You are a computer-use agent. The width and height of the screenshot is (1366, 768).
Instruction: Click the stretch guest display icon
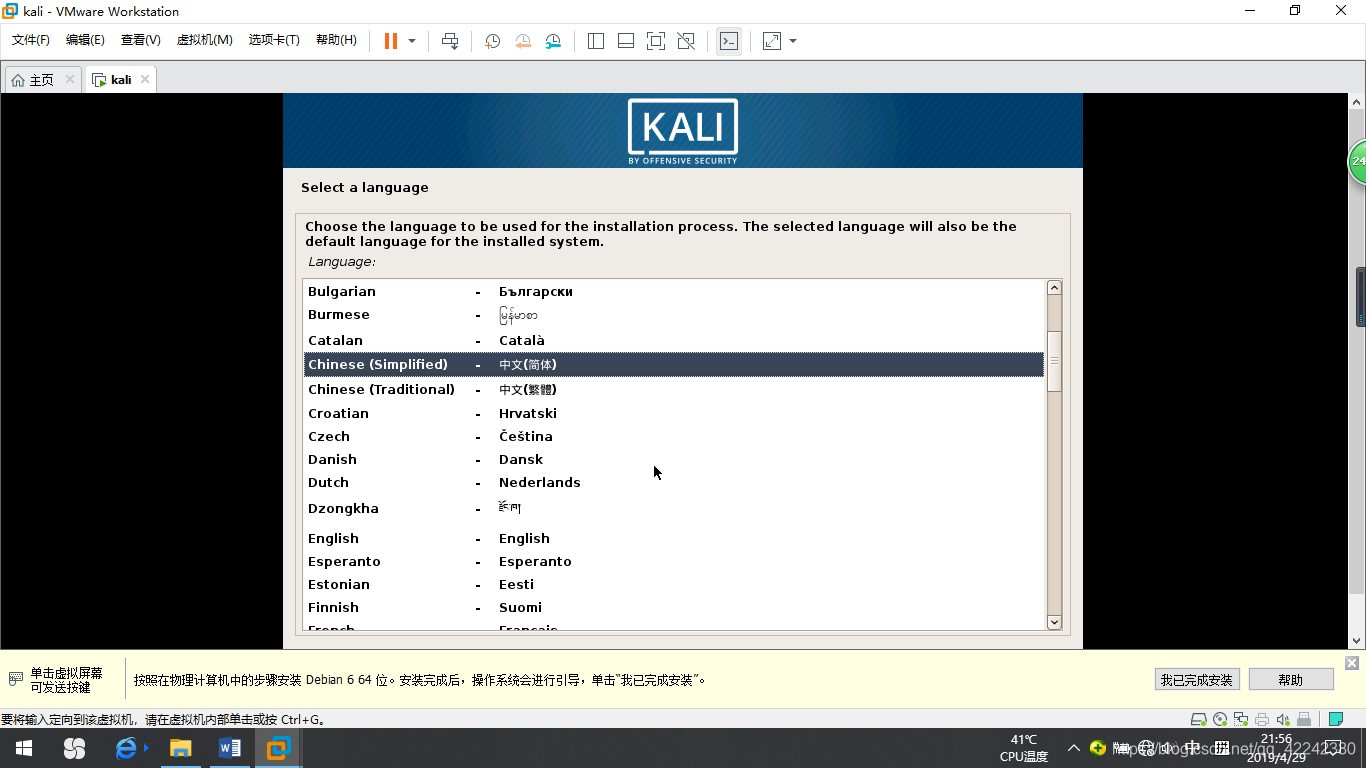(x=771, y=41)
